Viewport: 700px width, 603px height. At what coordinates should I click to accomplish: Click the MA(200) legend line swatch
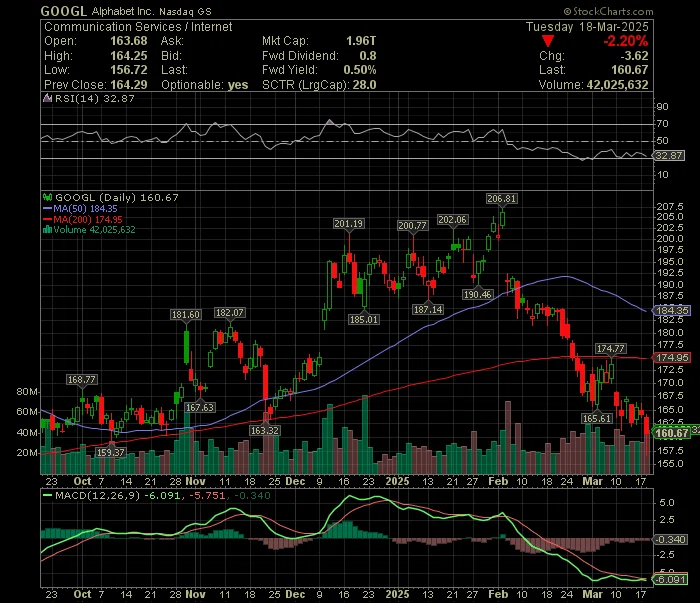click(47, 219)
